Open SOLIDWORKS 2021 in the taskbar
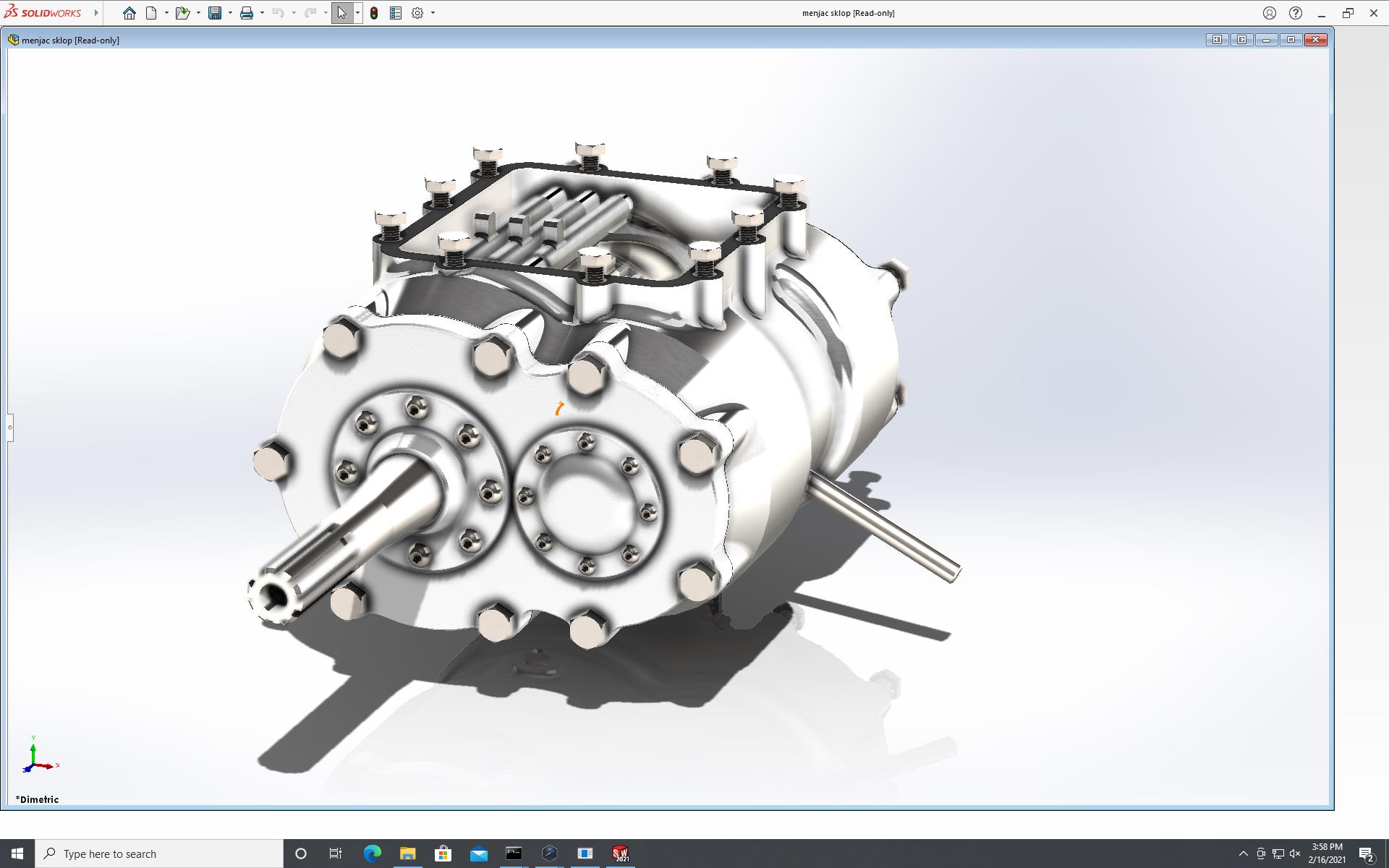This screenshot has width=1389, height=868. coord(620,854)
